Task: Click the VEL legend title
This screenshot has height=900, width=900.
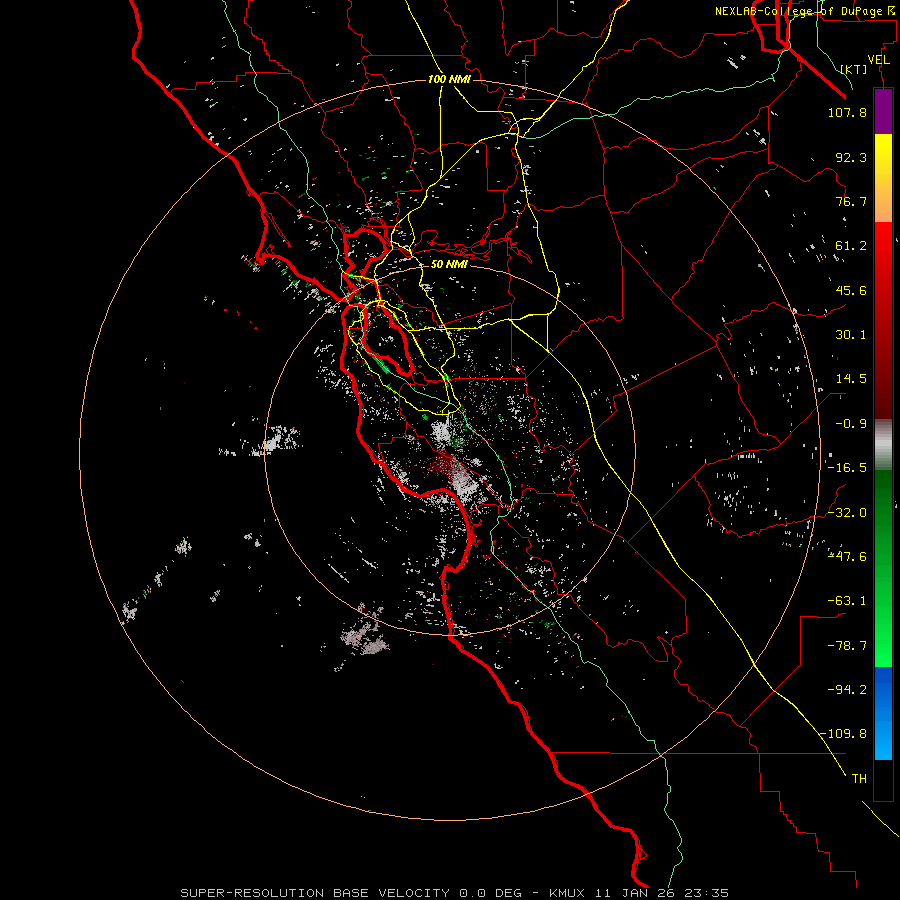Action: (x=878, y=60)
